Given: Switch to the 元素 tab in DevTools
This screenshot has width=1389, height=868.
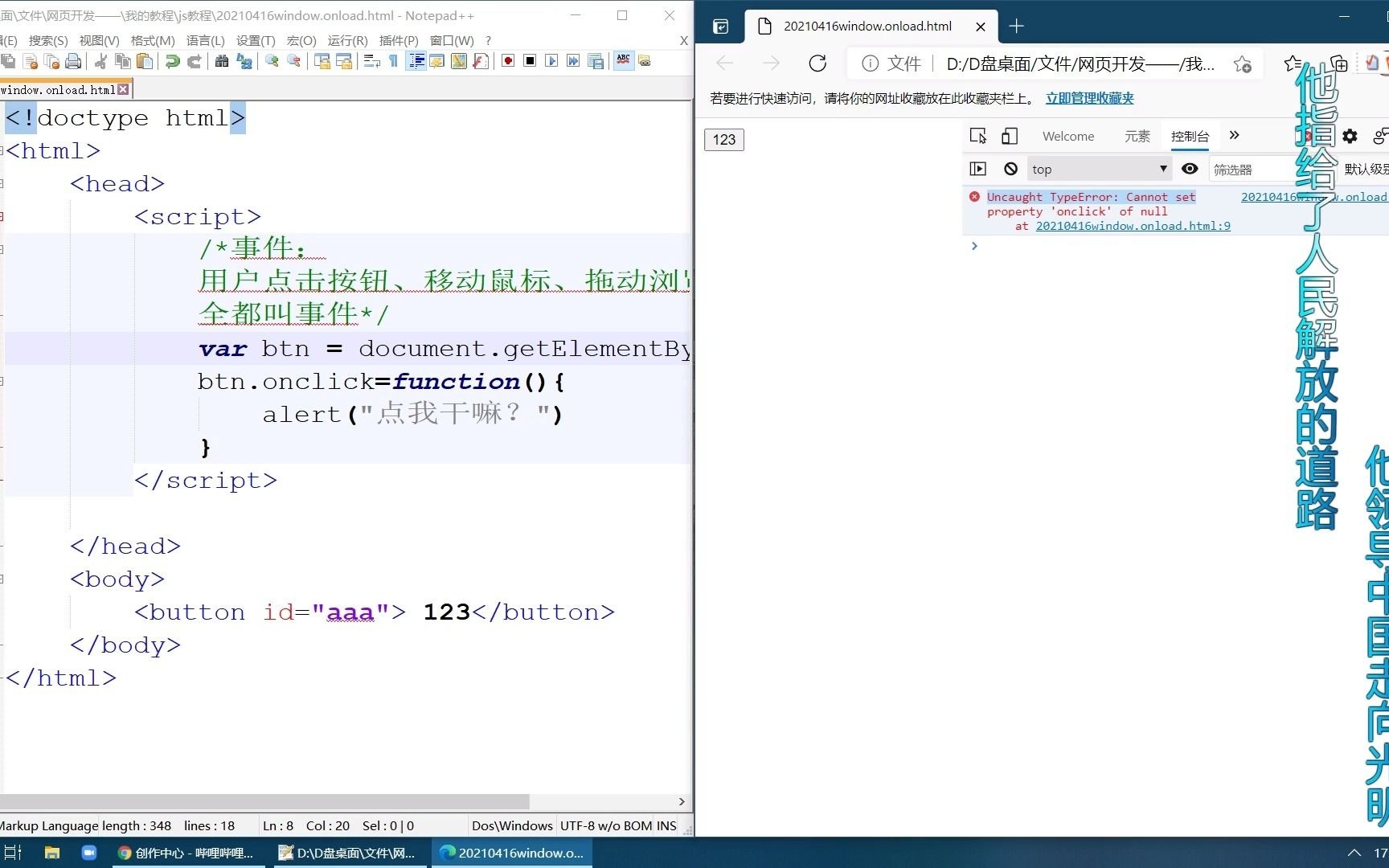Looking at the screenshot, I should point(1137,136).
